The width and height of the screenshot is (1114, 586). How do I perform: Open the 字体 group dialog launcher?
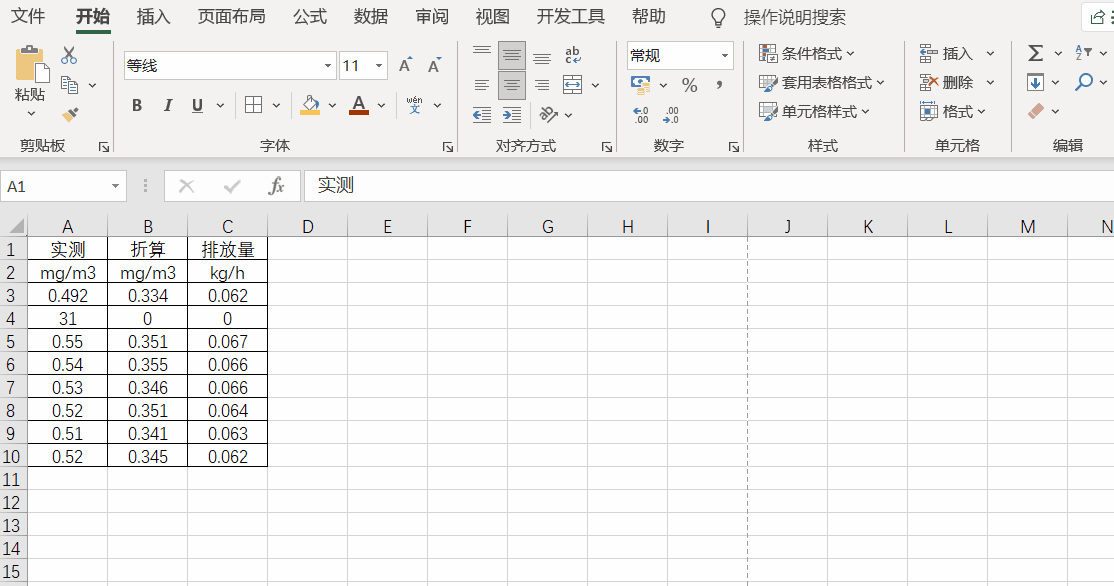pyautogui.click(x=448, y=147)
